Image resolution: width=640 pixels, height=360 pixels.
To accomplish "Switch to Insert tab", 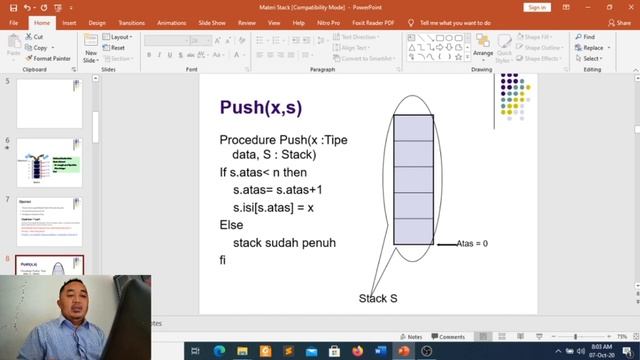I will tap(69, 23).
